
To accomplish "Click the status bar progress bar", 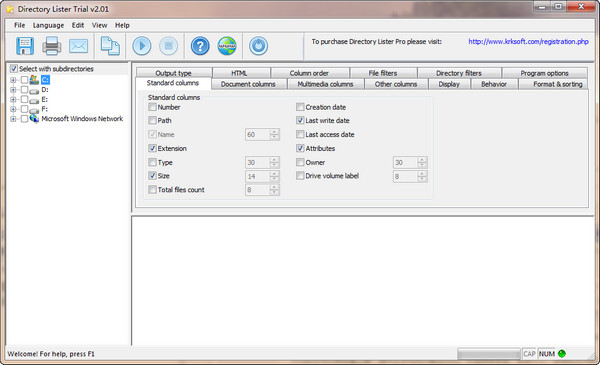I will pyautogui.click(x=489, y=354).
